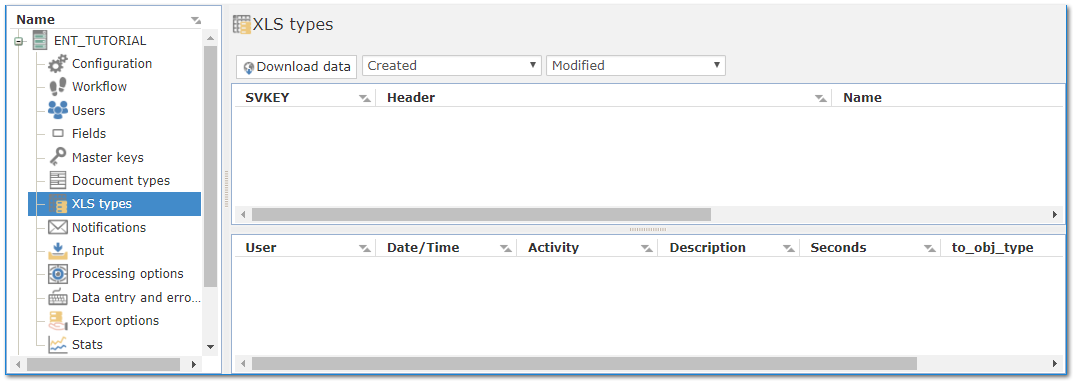1076x384 pixels.
Task: Select Data entry and errors item
Action: (137, 298)
